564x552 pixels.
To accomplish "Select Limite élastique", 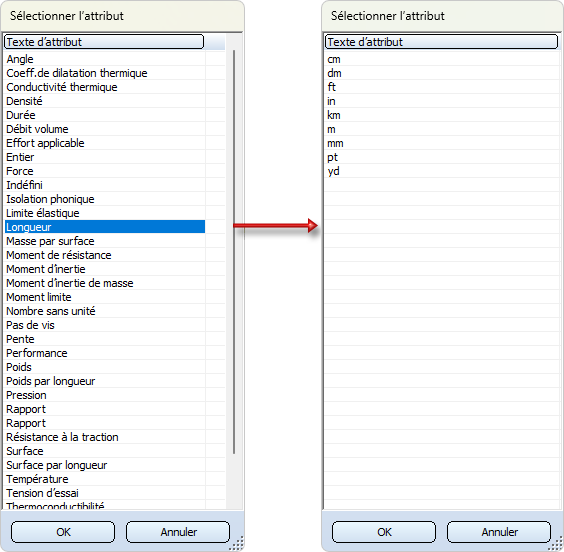I will pos(105,213).
